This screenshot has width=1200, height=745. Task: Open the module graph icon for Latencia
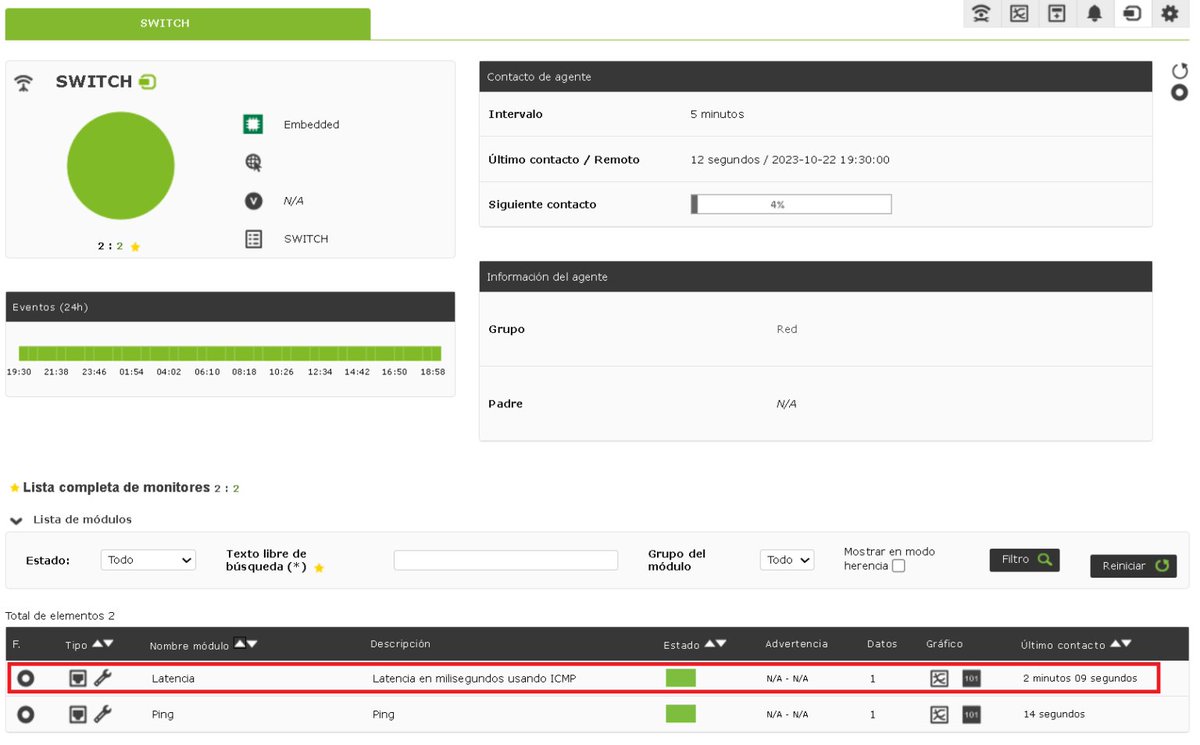938,678
